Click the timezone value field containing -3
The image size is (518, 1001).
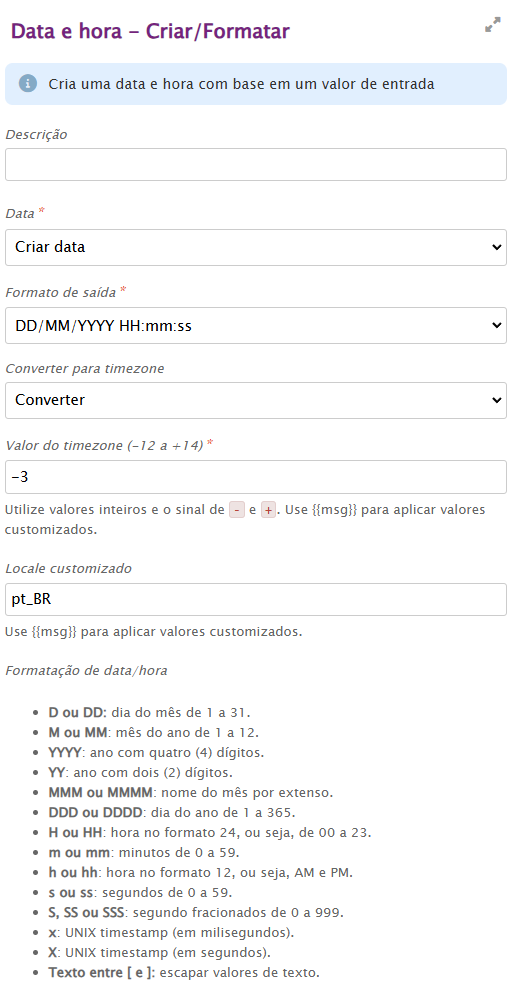coord(255,477)
